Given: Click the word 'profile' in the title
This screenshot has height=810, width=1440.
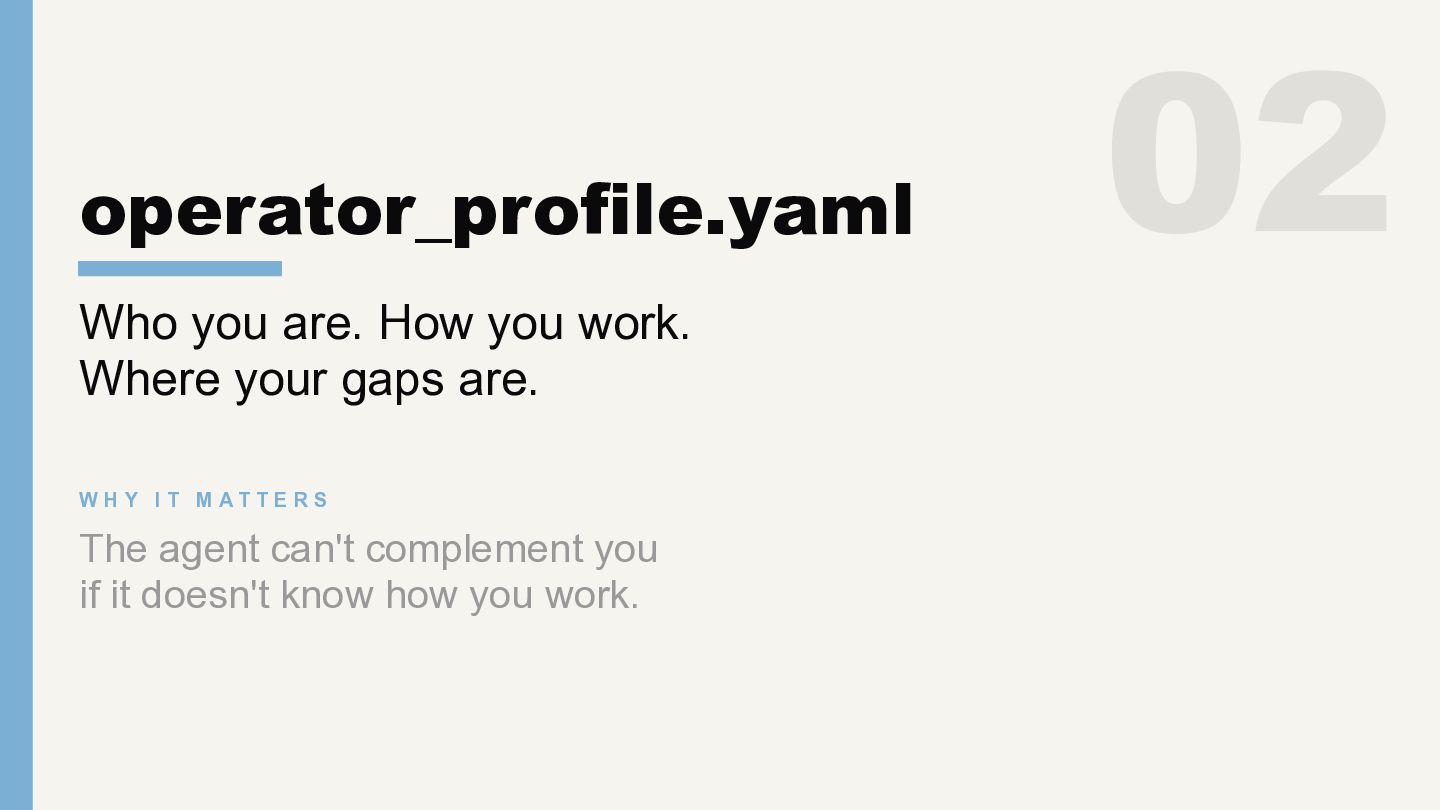Looking at the screenshot, I should [x=576, y=212].
